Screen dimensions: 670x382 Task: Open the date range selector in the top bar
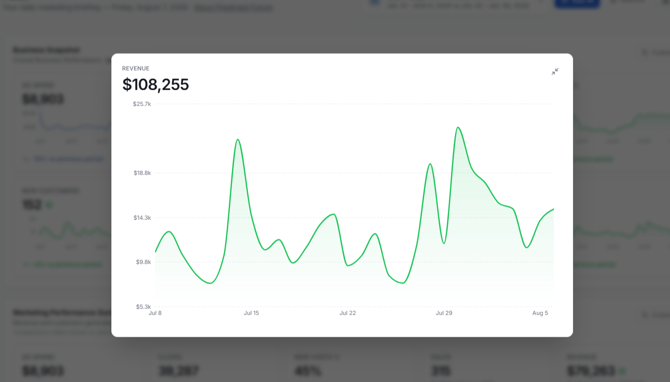coord(456,5)
